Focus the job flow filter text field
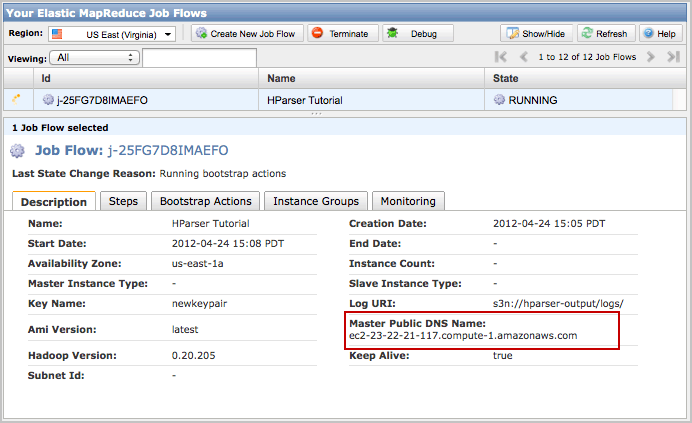This screenshot has height=423, width=692. pyautogui.click(x=199, y=58)
